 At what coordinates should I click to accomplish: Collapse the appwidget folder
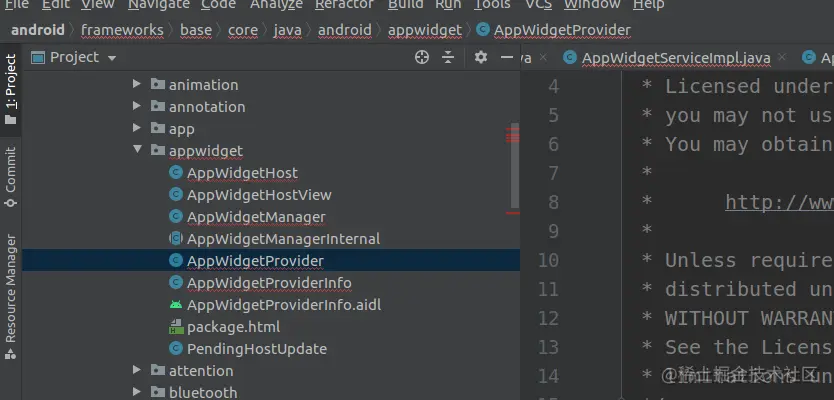(137, 150)
